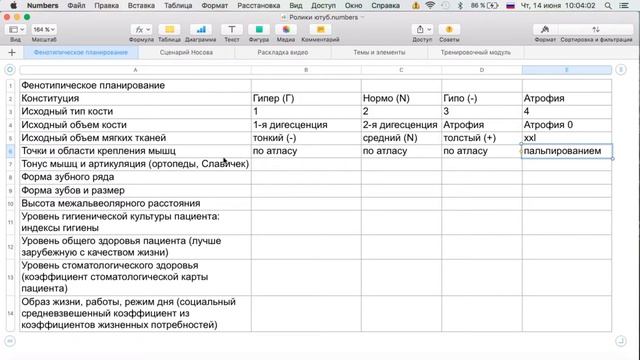
Task: Open the Formula (Формула) toolbar menu
Action: (141, 29)
